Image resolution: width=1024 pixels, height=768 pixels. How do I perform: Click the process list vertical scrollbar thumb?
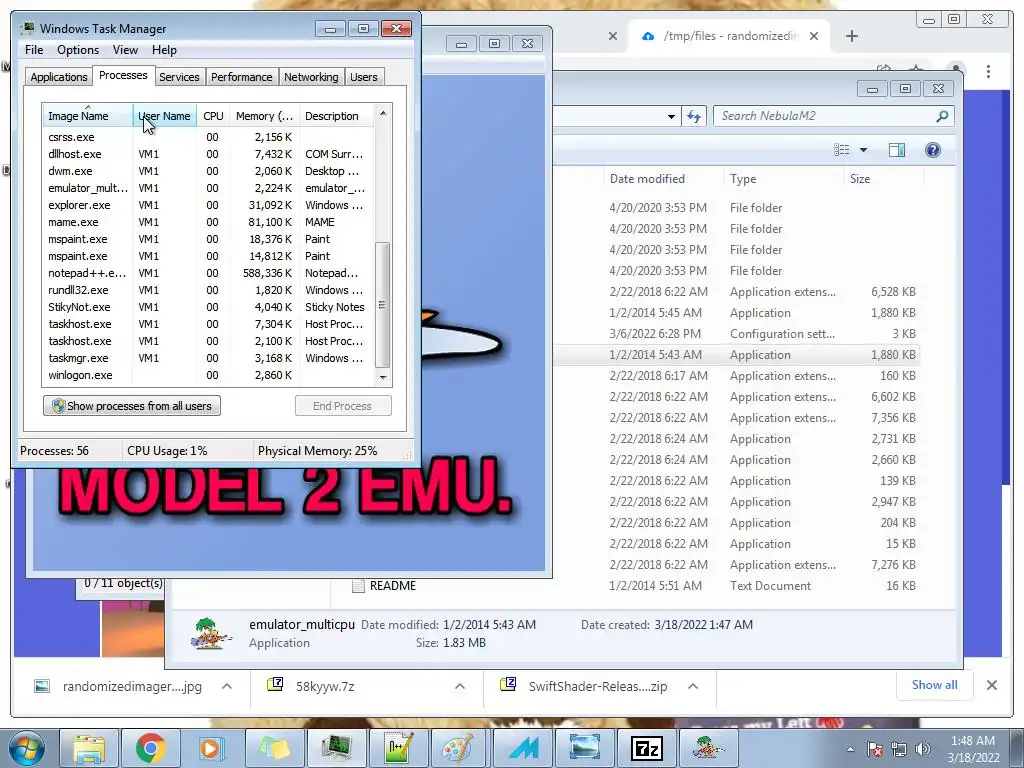pyautogui.click(x=383, y=304)
